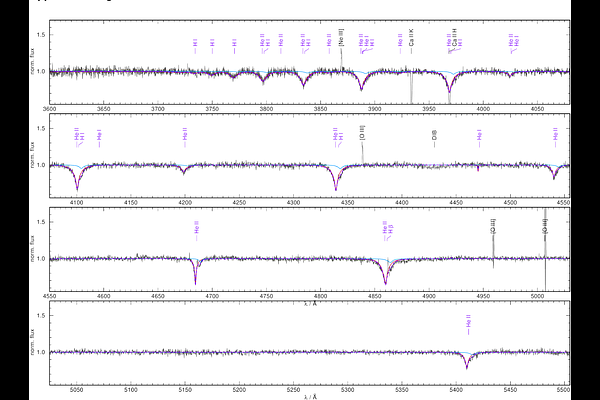Click the absorption dip near 4100 Å
600x400 pixels.
coord(78,183)
